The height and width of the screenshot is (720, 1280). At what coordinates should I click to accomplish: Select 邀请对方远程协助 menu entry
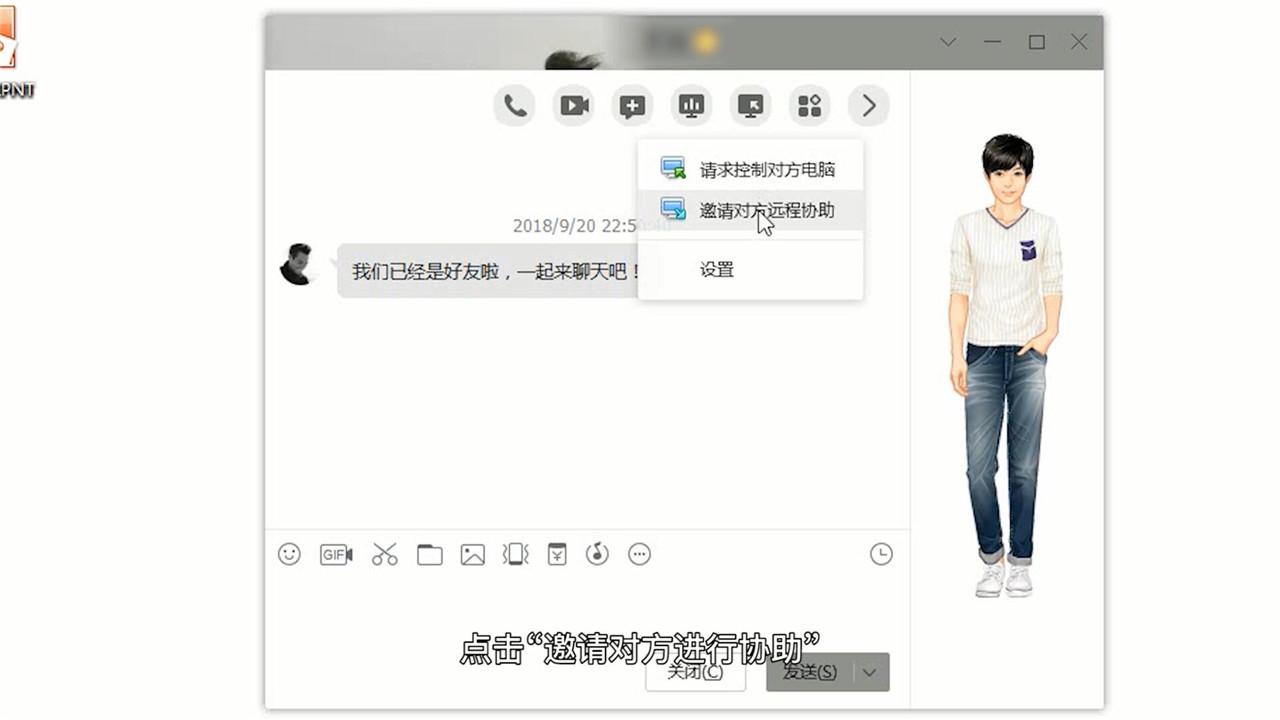pos(750,210)
